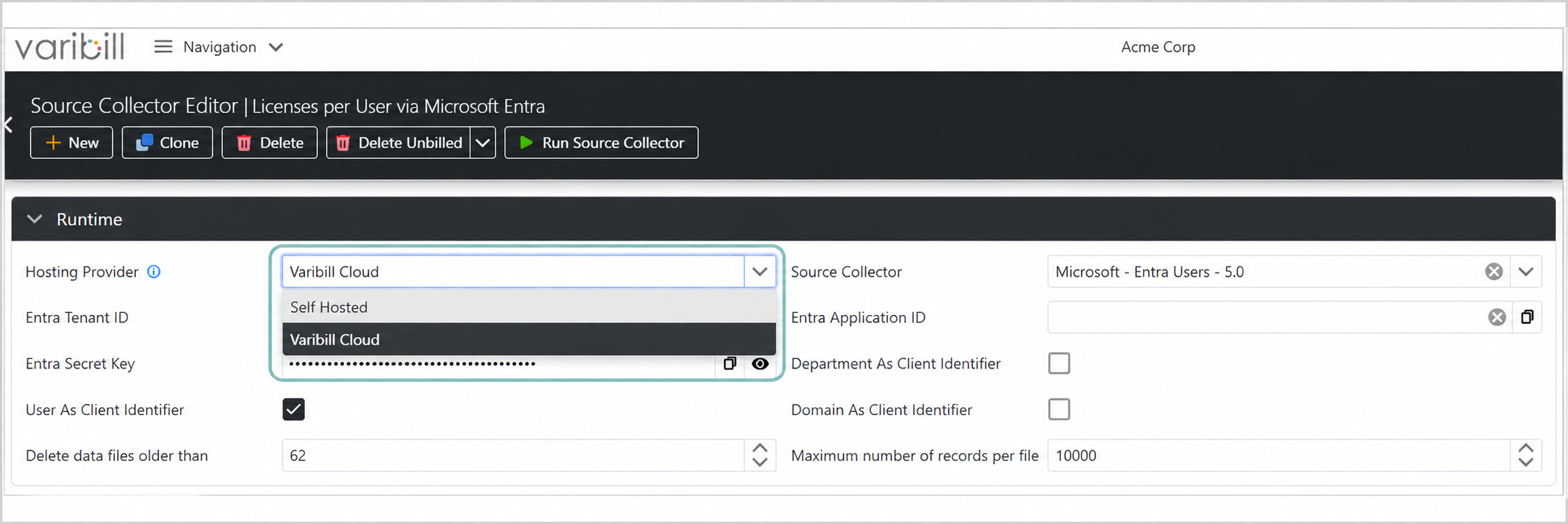Increase Delete data files older than value
Viewport: 1568px width, 524px height.
click(760, 448)
